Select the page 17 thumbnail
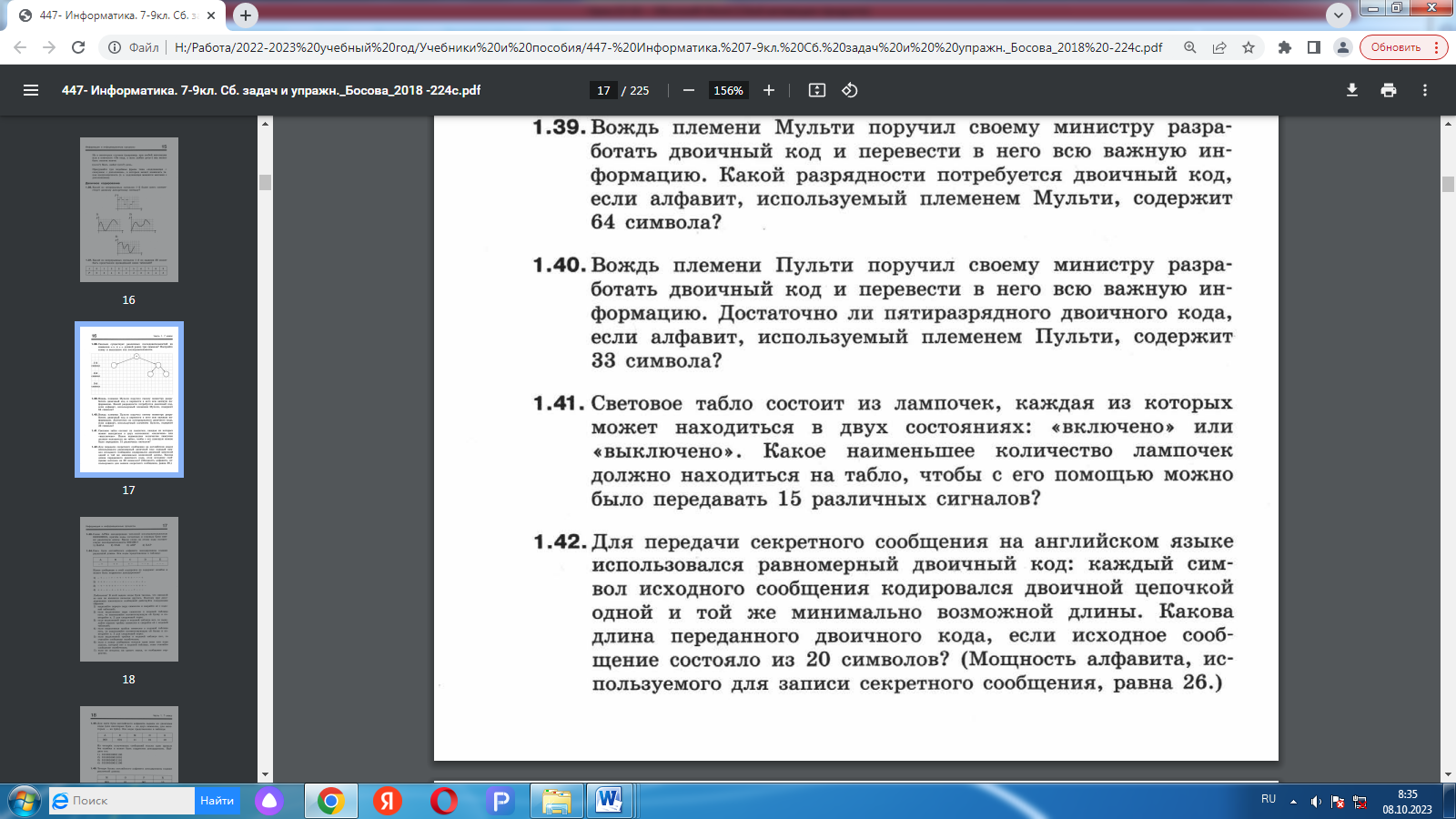The width and height of the screenshot is (1456, 819). (129, 399)
